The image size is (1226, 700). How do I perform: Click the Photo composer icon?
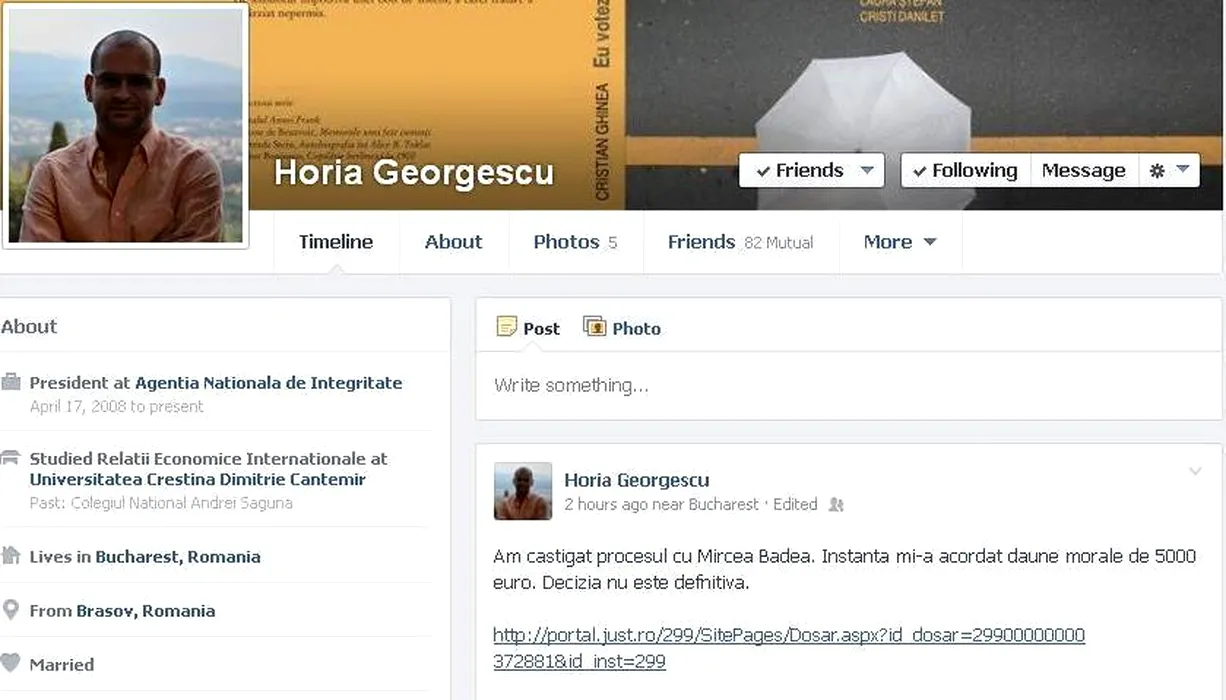[595, 327]
